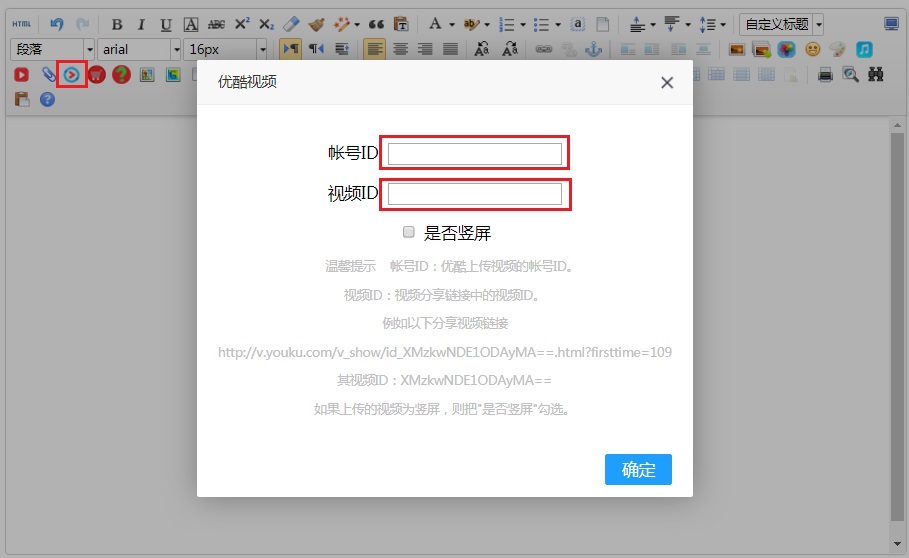The height and width of the screenshot is (558, 909).
Task: Expand space-before-paragraph dropdown arrow
Action: pyautogui.click(x=653, y=25)
